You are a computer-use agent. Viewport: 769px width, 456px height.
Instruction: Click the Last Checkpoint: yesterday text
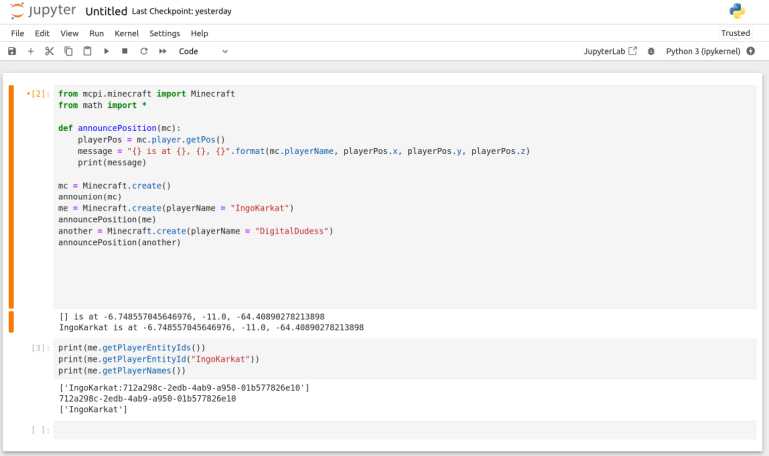click(x=181, y=11)
